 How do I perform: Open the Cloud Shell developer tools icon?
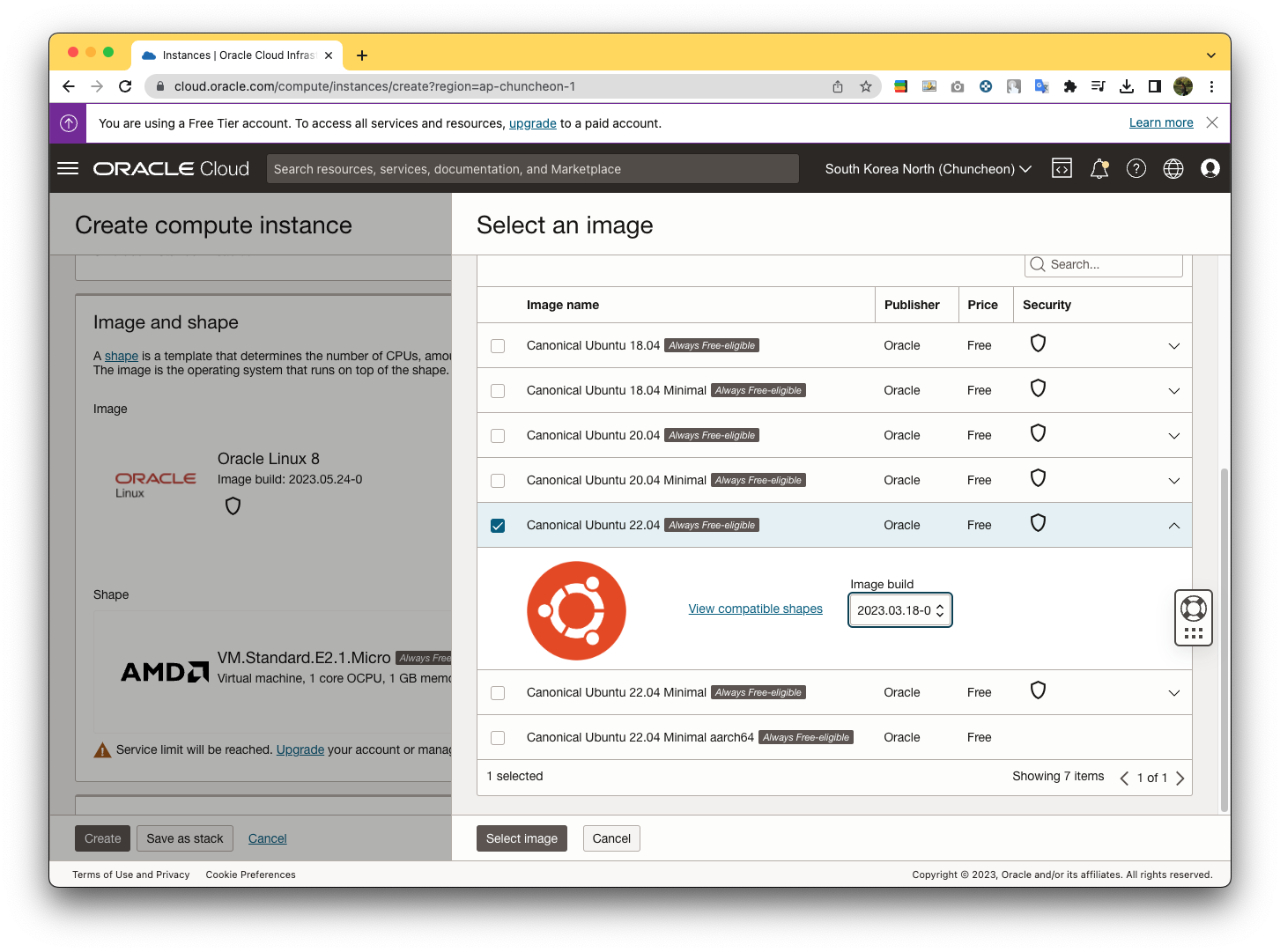1062,168
